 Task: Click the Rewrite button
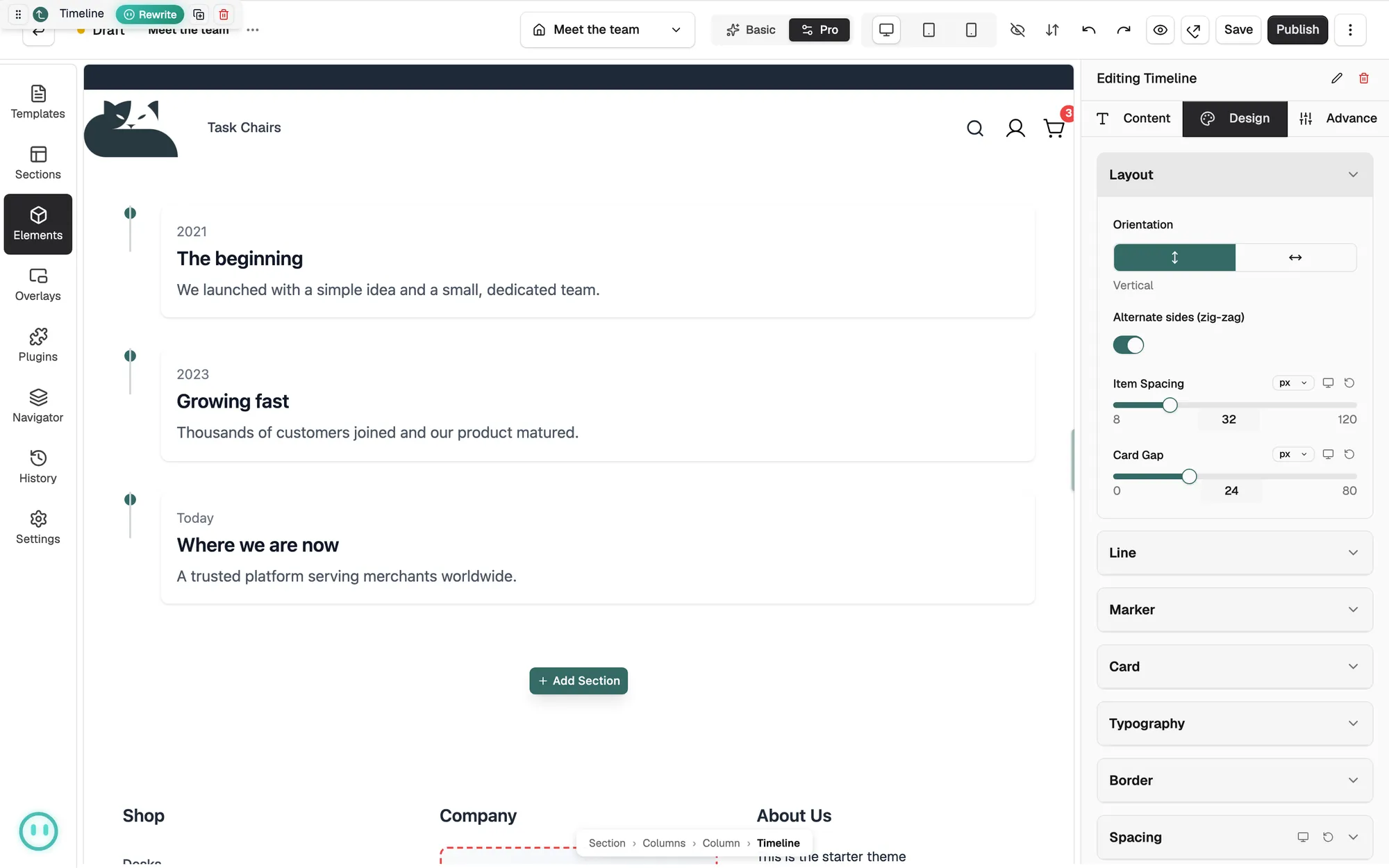(150, 14)
